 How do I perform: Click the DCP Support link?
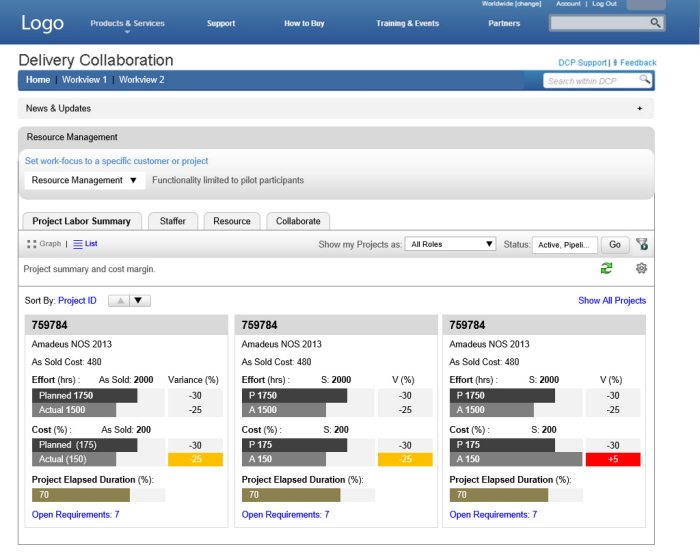pos(582,63)
